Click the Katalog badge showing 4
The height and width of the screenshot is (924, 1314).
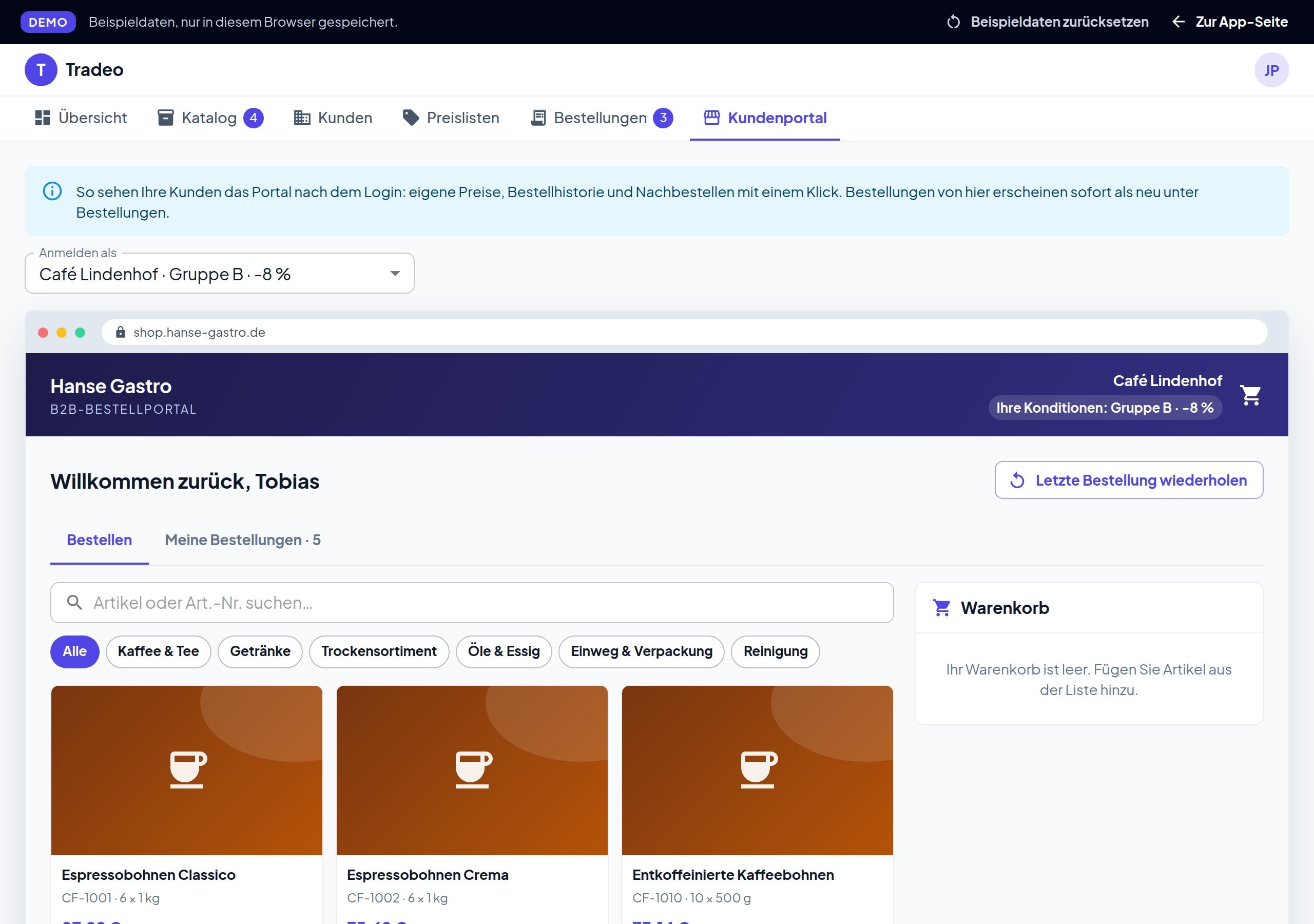point(254,118)
